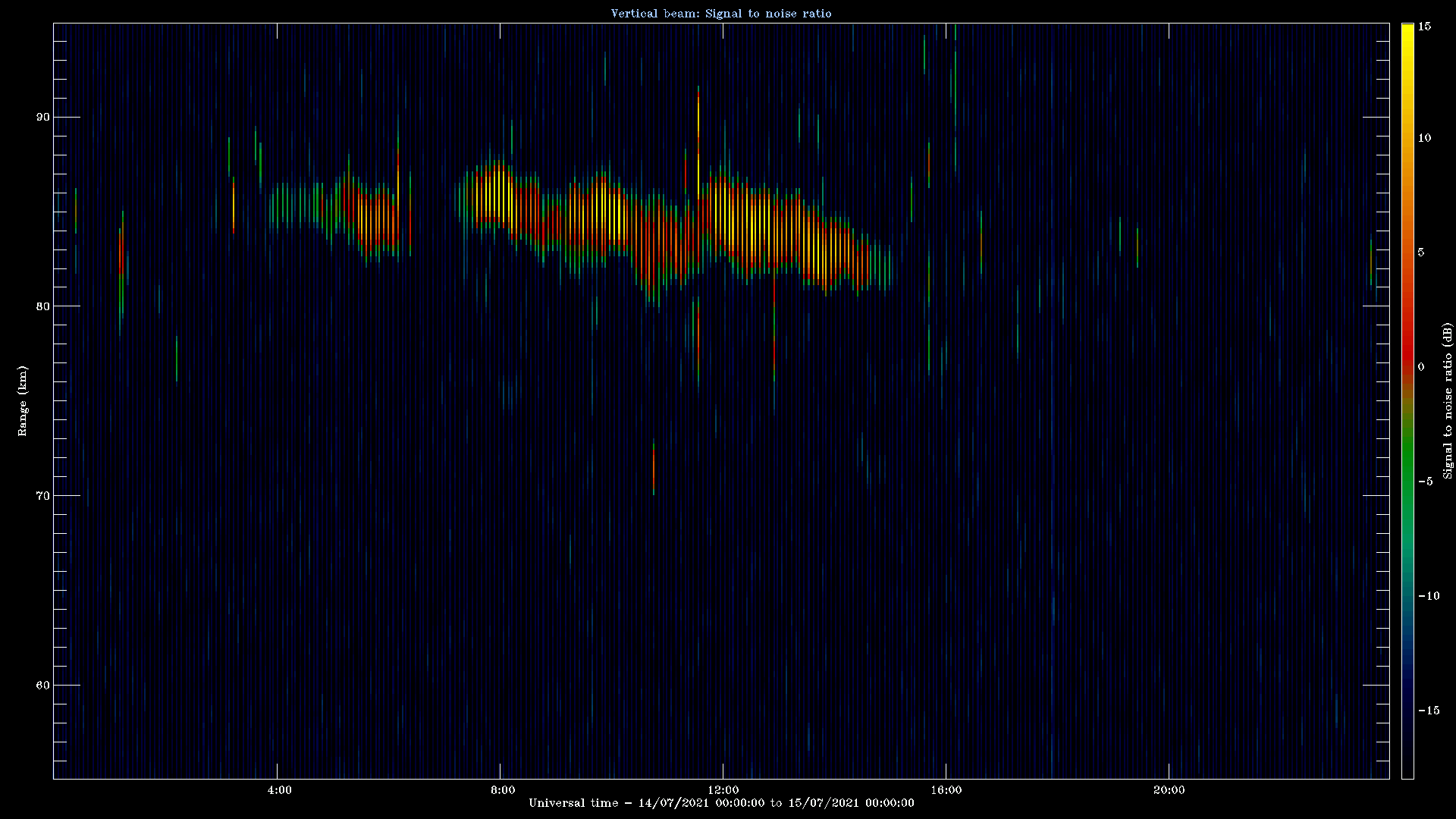Screen dimensions: 1456x819
Task: Click the 8:00 time axis label
Action: (502, 790)
